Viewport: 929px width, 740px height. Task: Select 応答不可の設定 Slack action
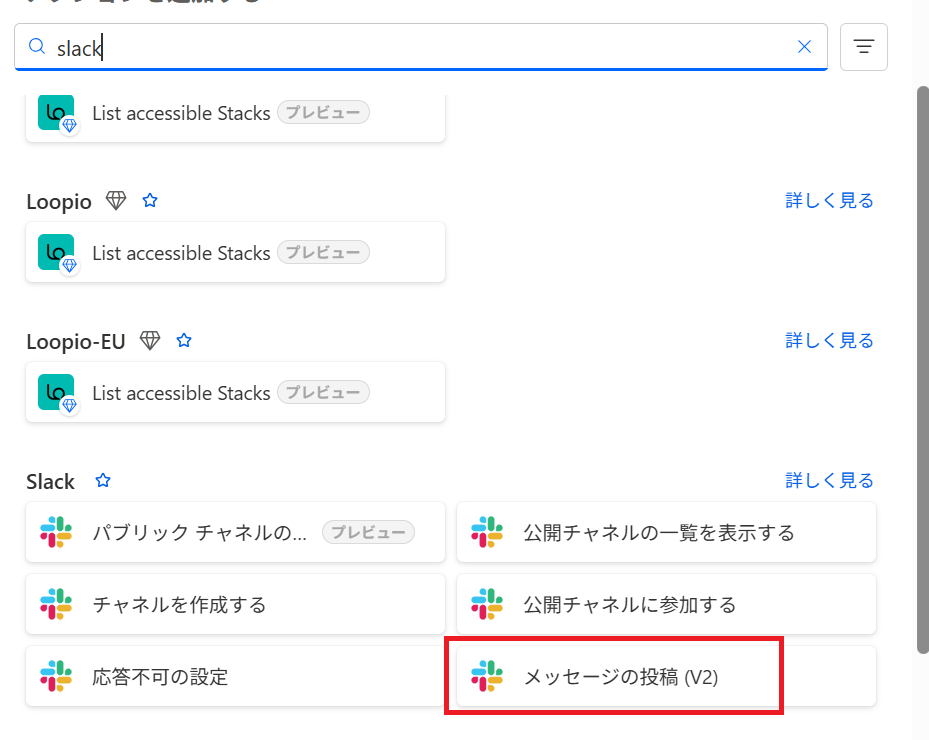[235, 676]
